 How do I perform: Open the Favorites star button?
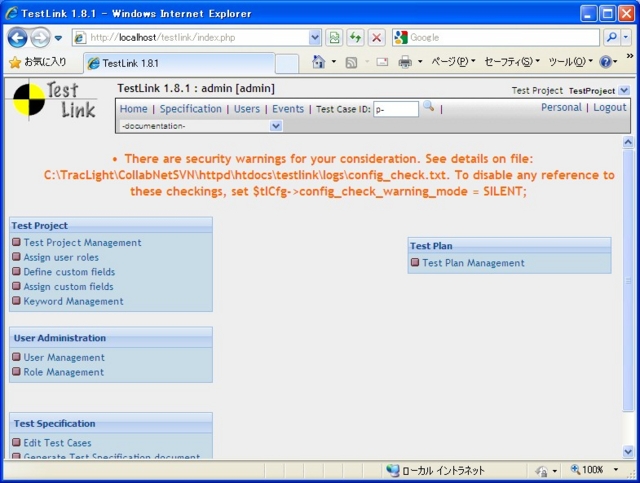(38, 62)
